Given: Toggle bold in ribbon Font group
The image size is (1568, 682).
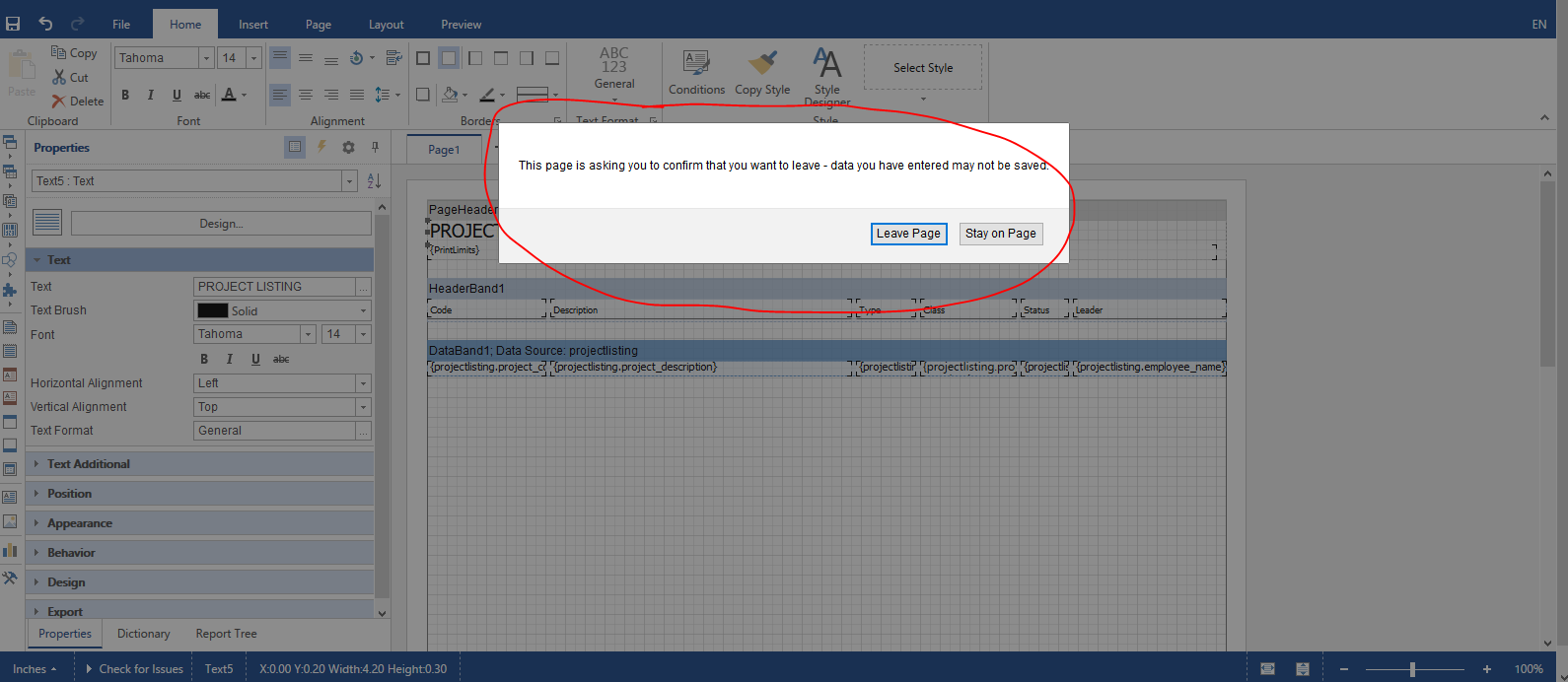Looking at the screenshot, I should pos(125,95).
